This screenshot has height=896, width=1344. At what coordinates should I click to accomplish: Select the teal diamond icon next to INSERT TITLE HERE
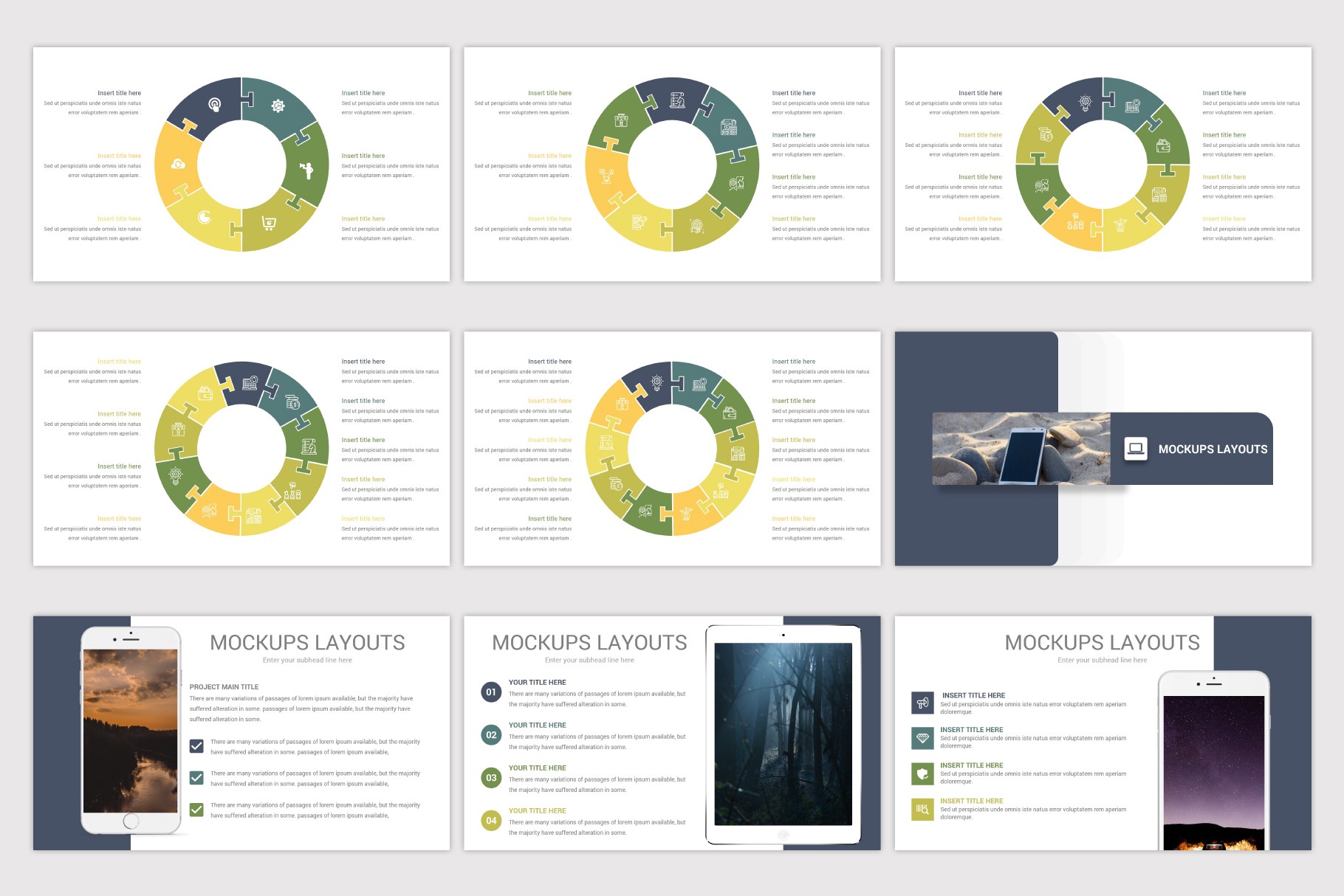pyautogui.click(x=922, y=737)
